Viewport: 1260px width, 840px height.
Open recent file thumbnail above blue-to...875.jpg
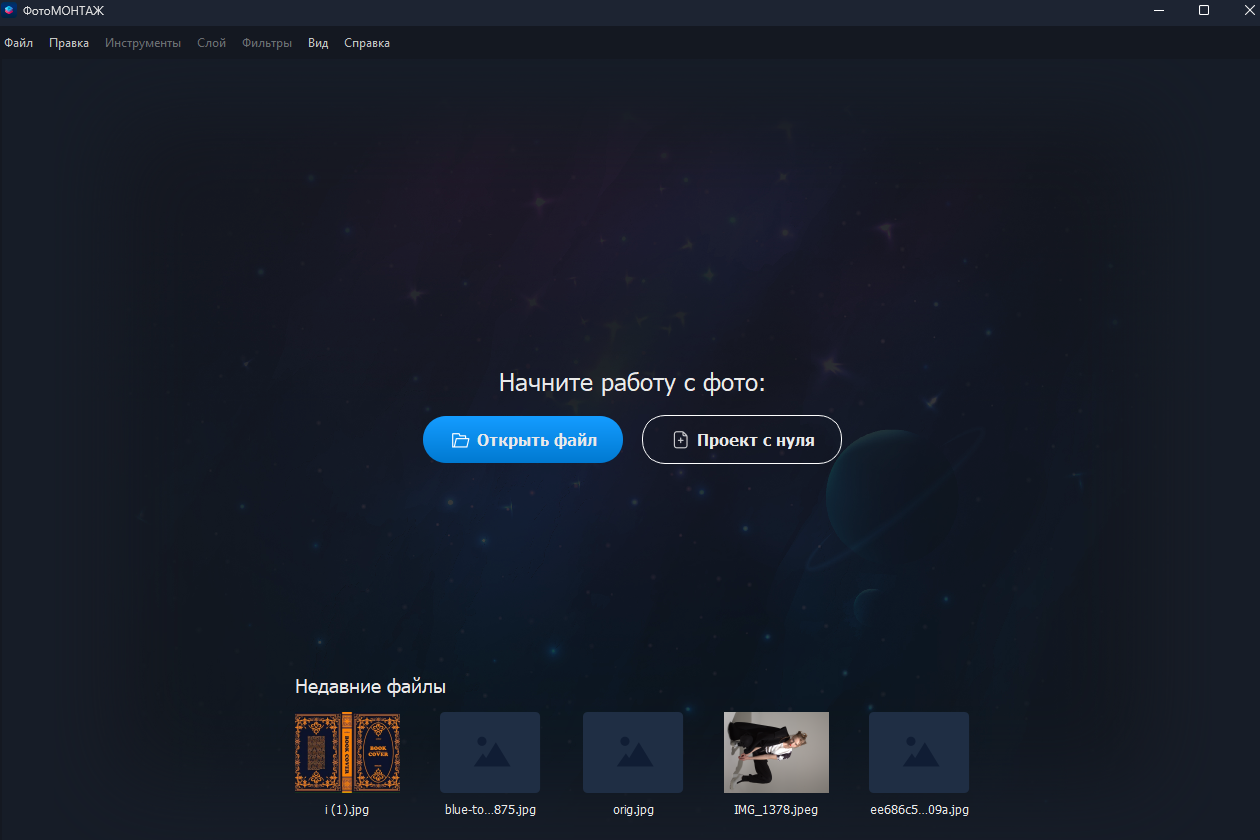490,752
